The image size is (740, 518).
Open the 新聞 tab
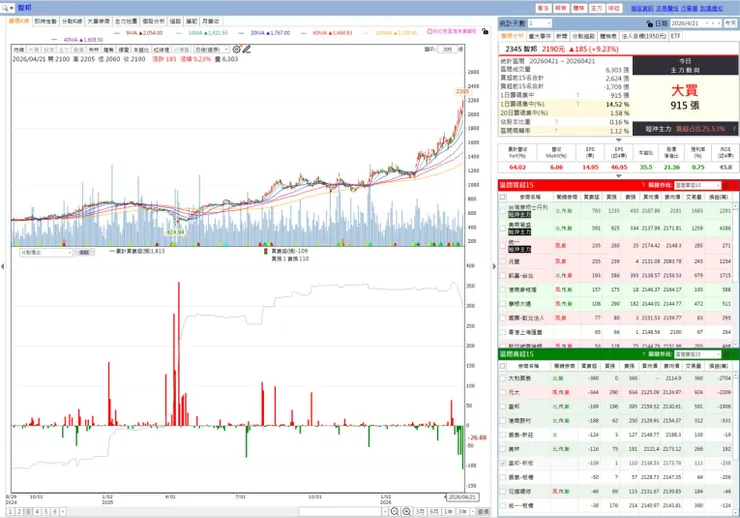[561, 36]
